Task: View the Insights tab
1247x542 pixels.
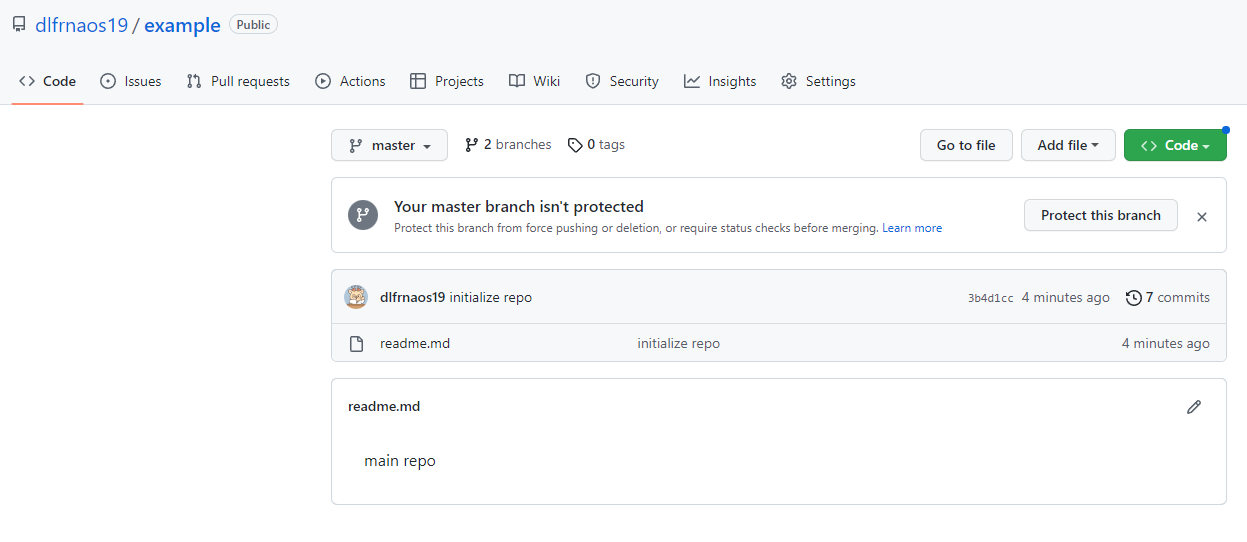Action: 720,81
